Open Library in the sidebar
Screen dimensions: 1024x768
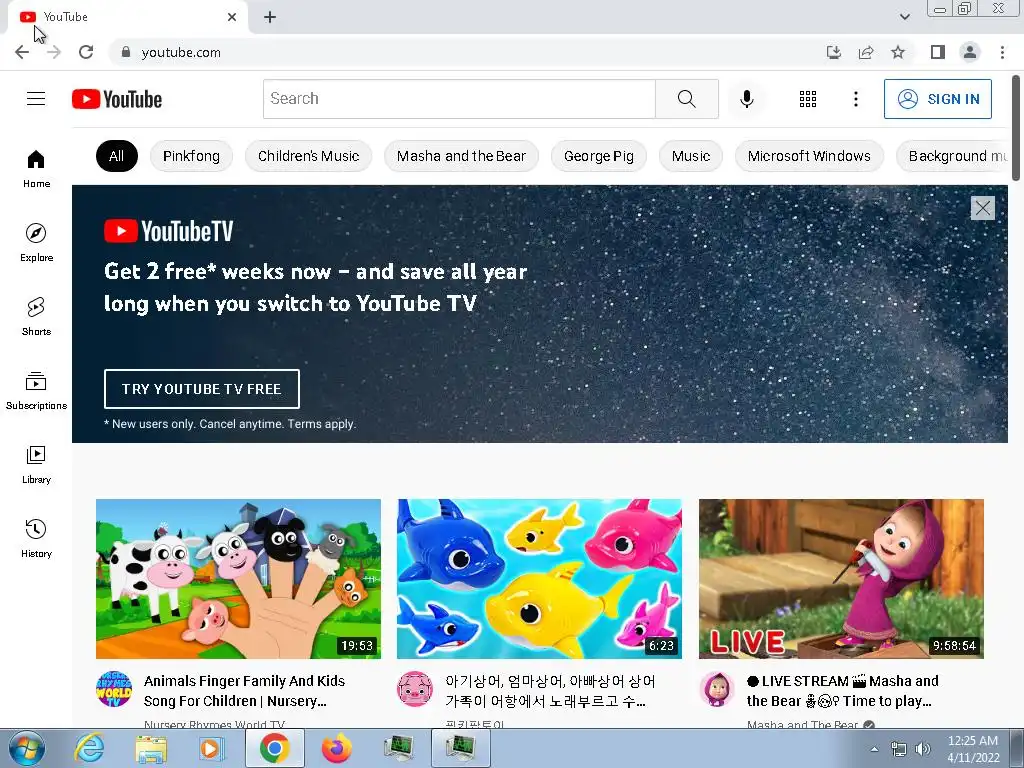36,464
